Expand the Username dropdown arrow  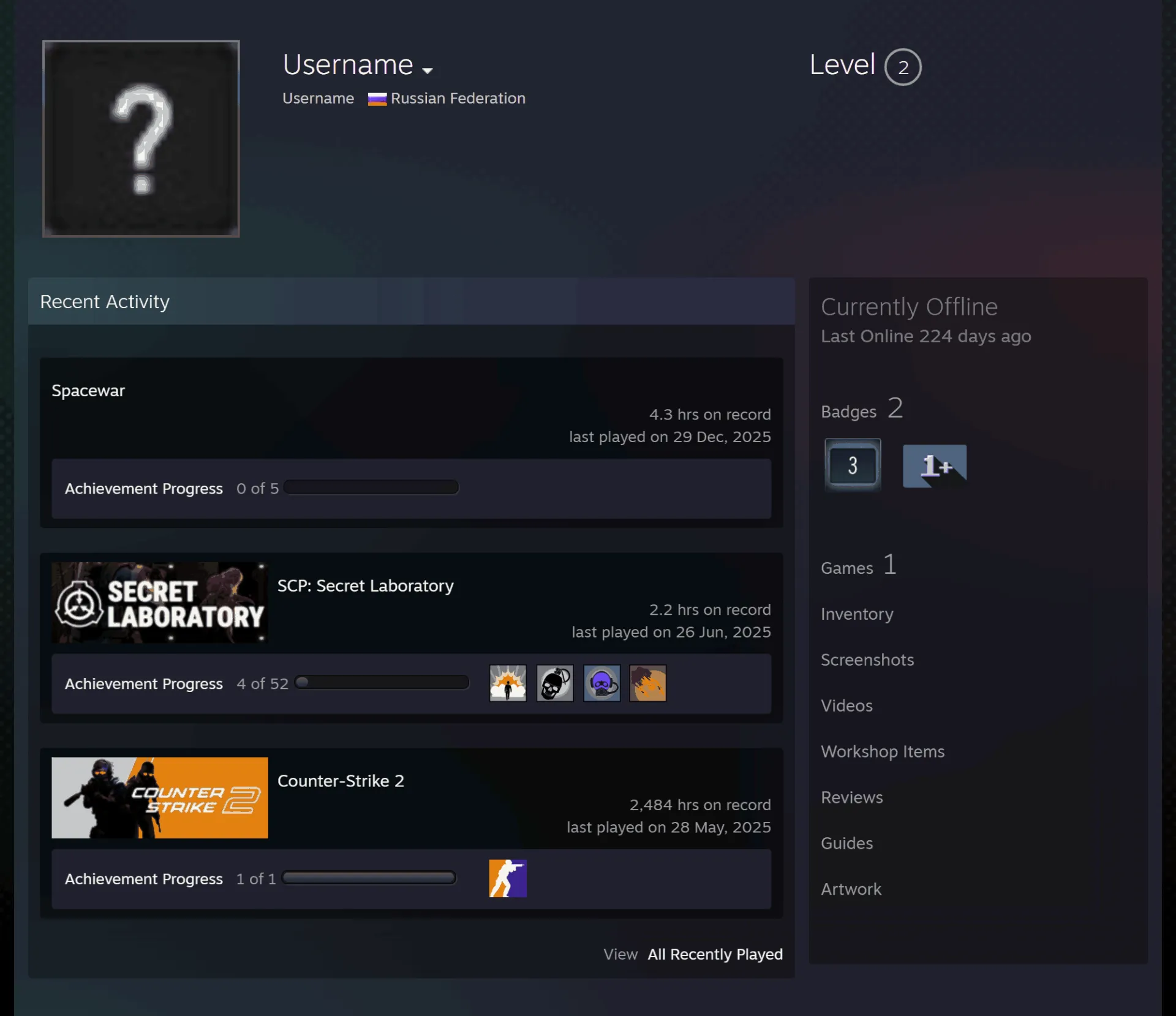click(x=428, y=70)
